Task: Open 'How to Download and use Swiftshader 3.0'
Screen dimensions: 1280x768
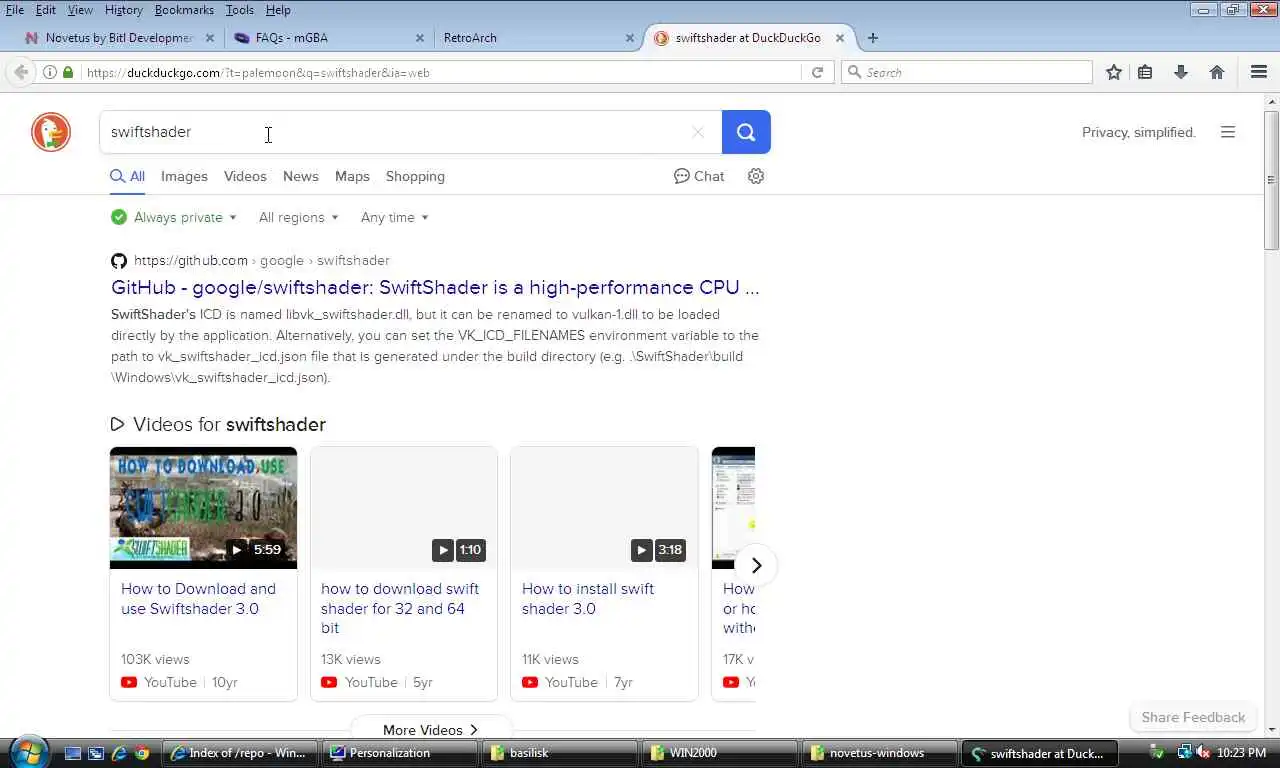Action: [198, 599]
